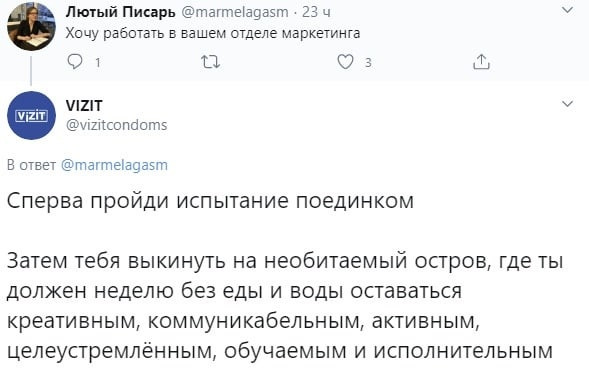Image resolution: width=589 pixels, height=375 pixels.
Task: Open @marmelagasm handle in tweet header
Action: (235, 12)
